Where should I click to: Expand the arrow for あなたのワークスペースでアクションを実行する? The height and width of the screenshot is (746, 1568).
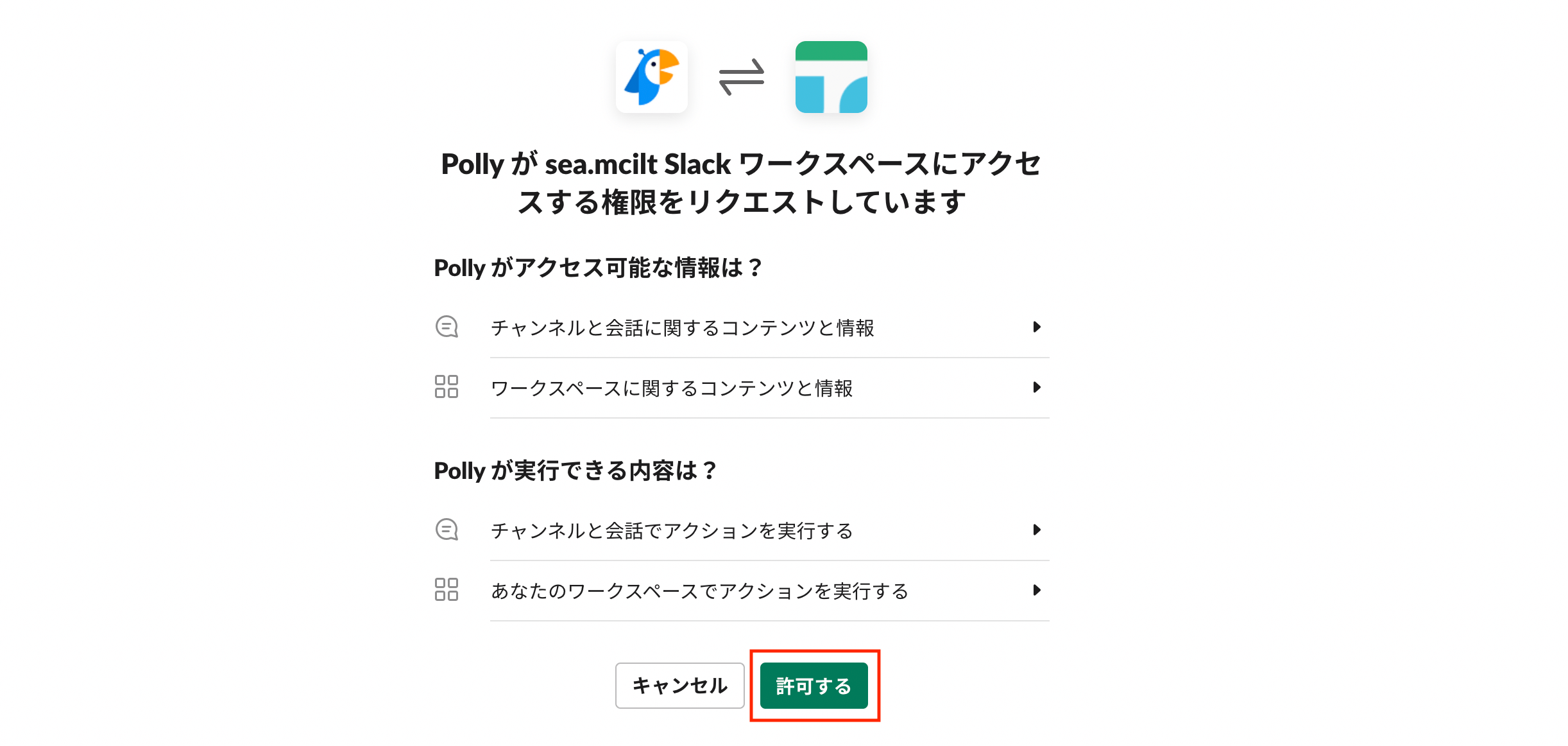coord(1036,590)
